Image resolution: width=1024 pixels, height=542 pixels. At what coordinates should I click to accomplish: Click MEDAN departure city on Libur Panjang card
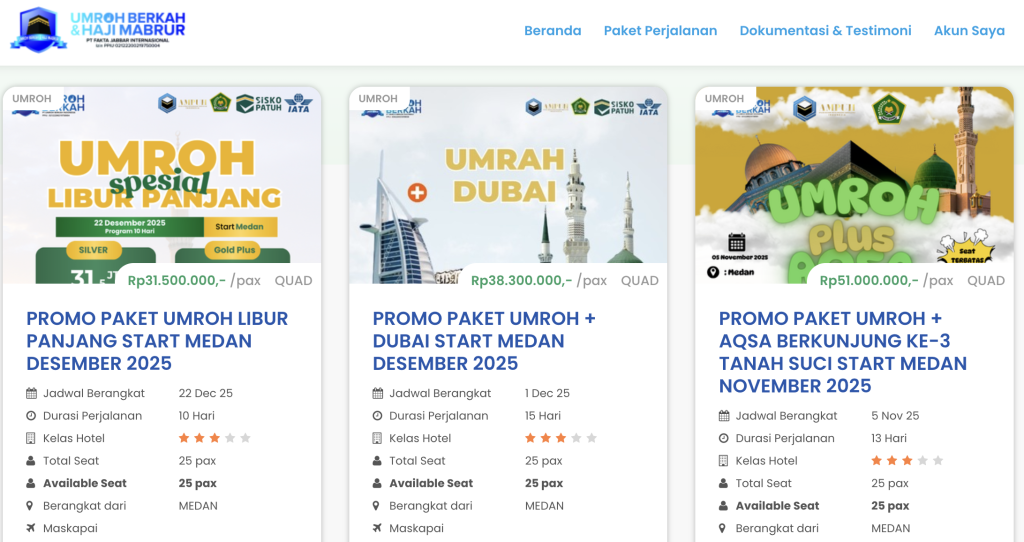199,506
